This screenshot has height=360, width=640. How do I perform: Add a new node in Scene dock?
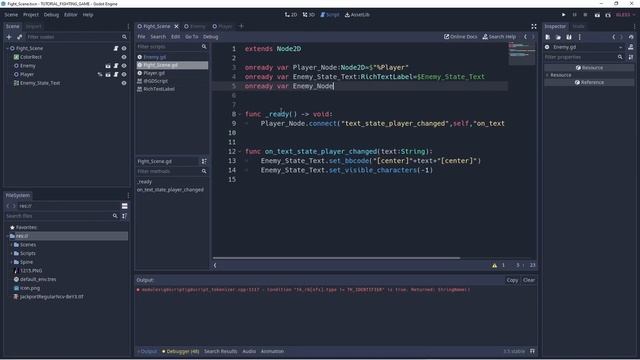pos(9,37)
